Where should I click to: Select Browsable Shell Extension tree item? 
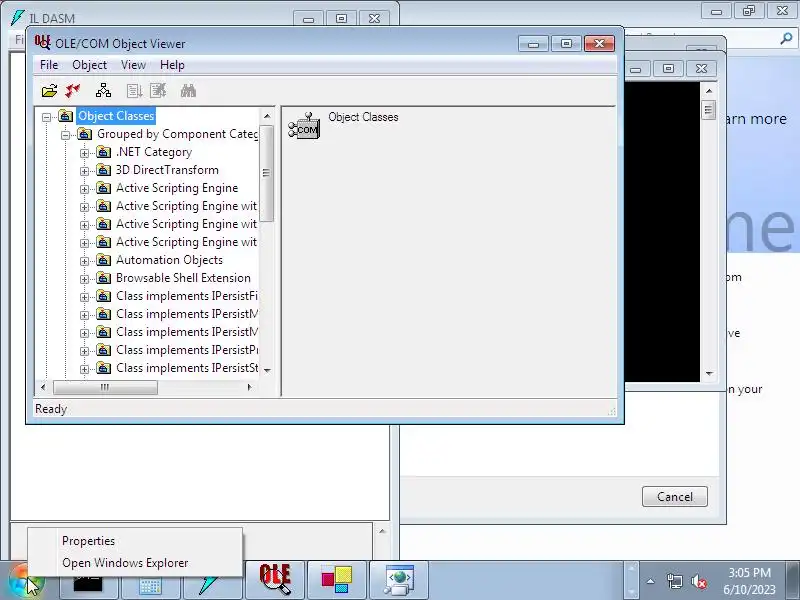pyautogui.click(x=184, y=278)
